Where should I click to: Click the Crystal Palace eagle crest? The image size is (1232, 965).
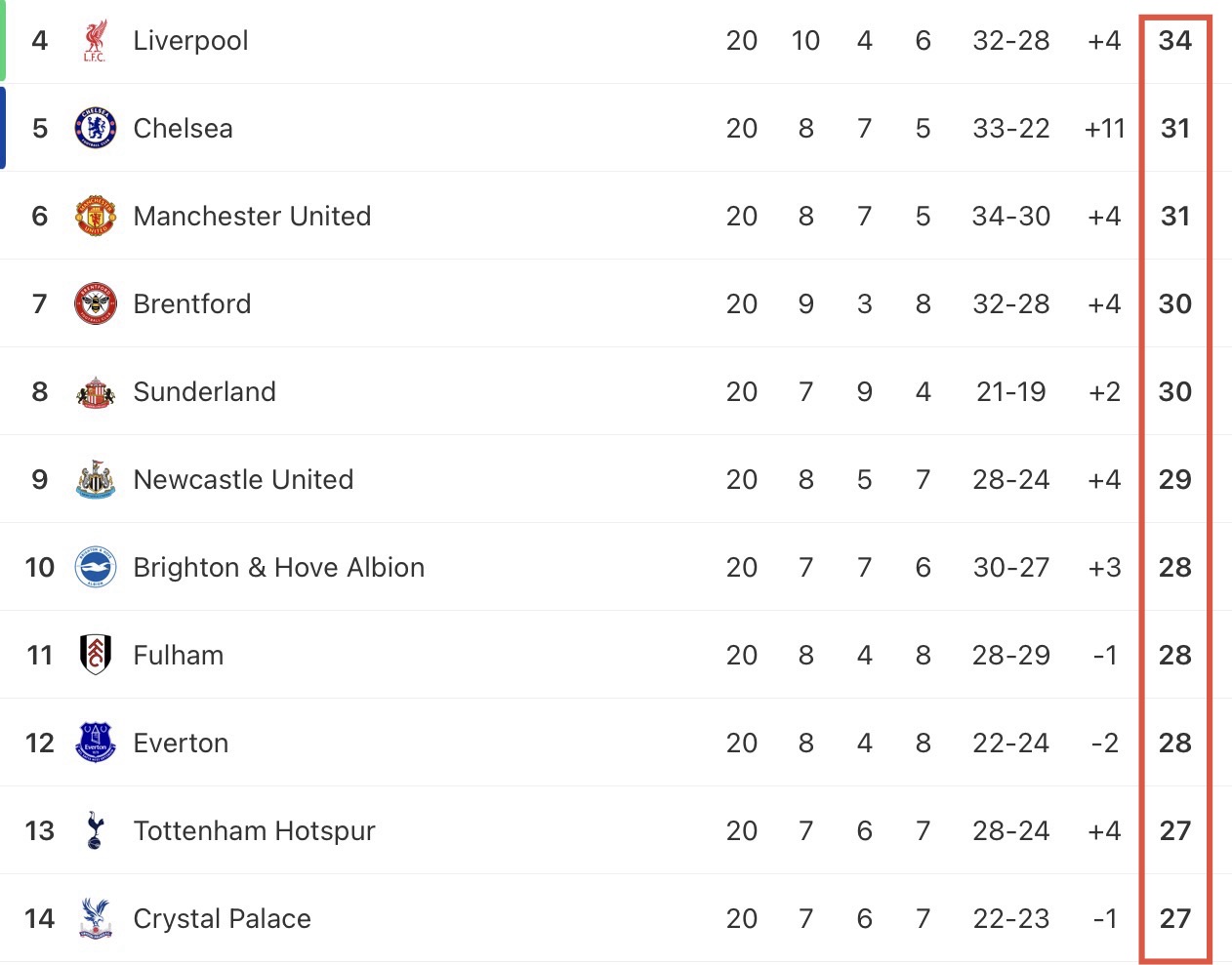point(96,918)
